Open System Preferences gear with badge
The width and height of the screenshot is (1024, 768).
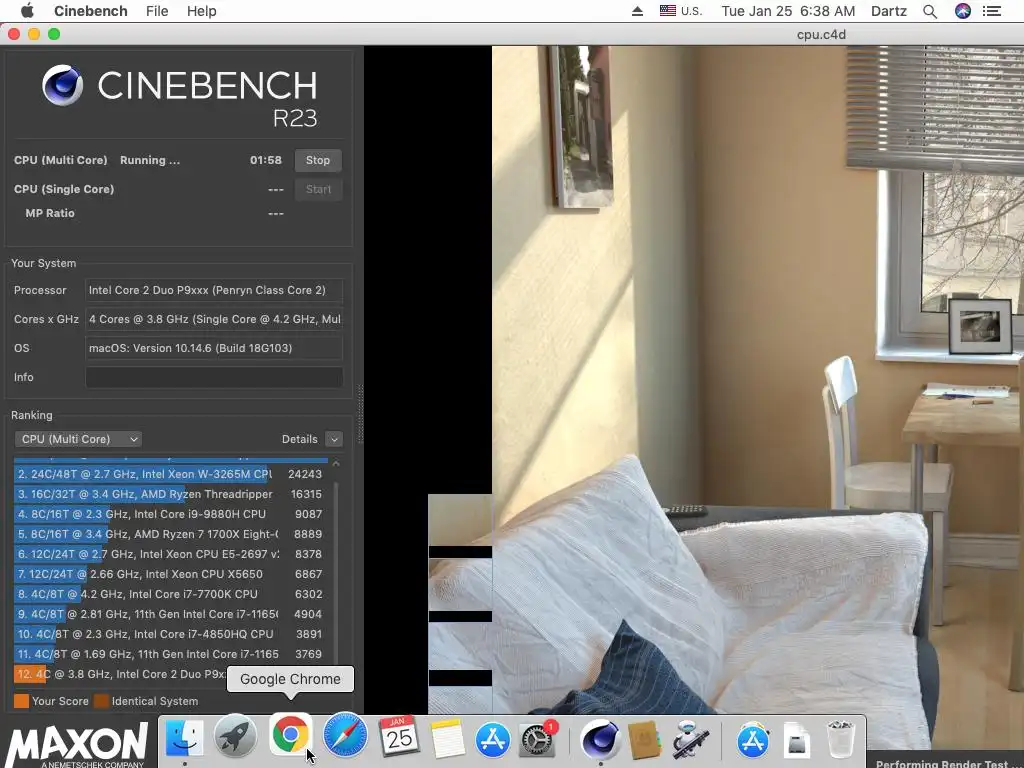[x=537, y=739]
